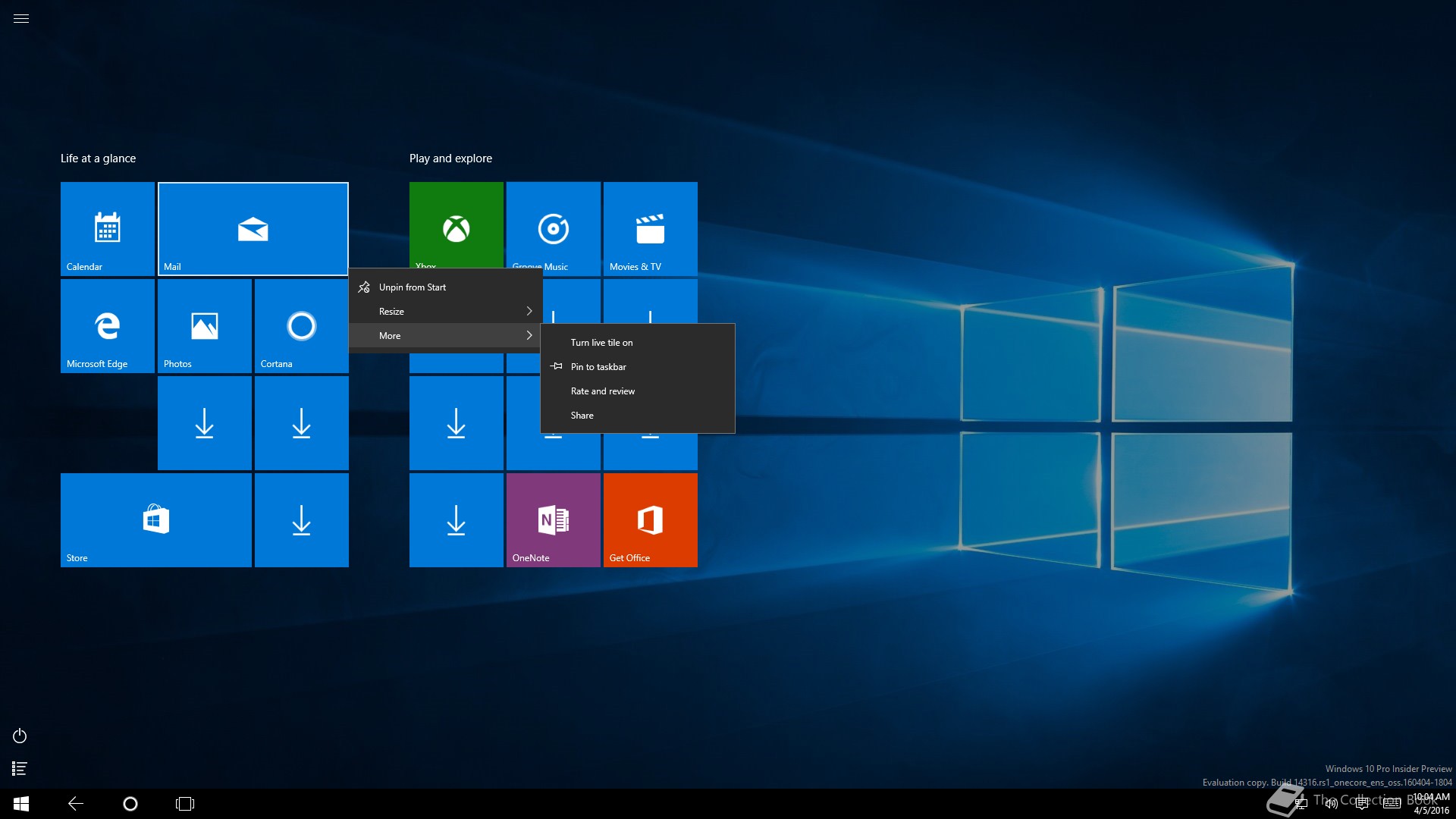The width and height of the screenshot is (1456, 819).
Task: Click the clock showing 10:04 AM
Action: click(1432, 797)
